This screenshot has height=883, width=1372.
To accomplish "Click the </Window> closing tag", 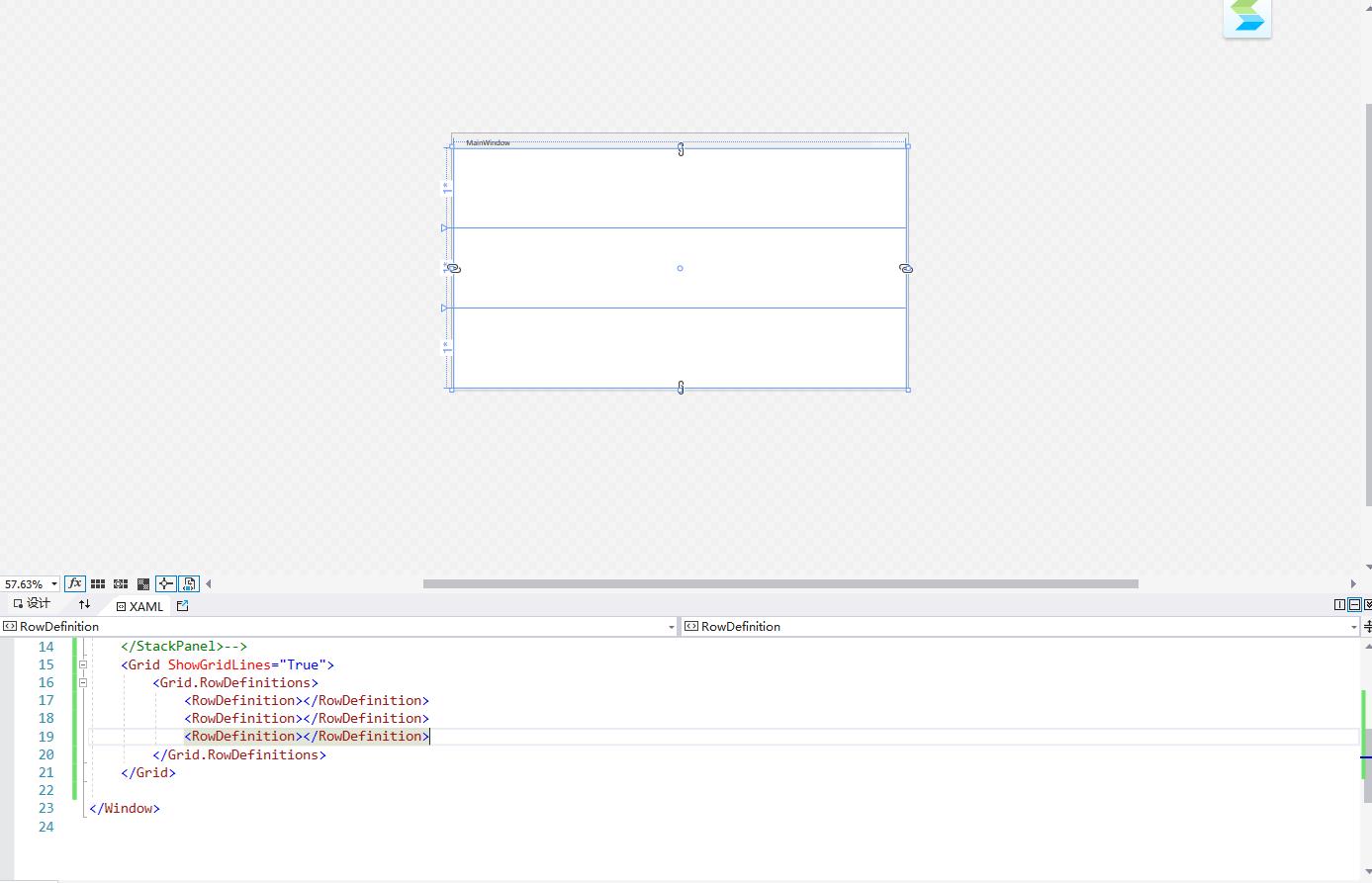I will [x=125, y=808].
